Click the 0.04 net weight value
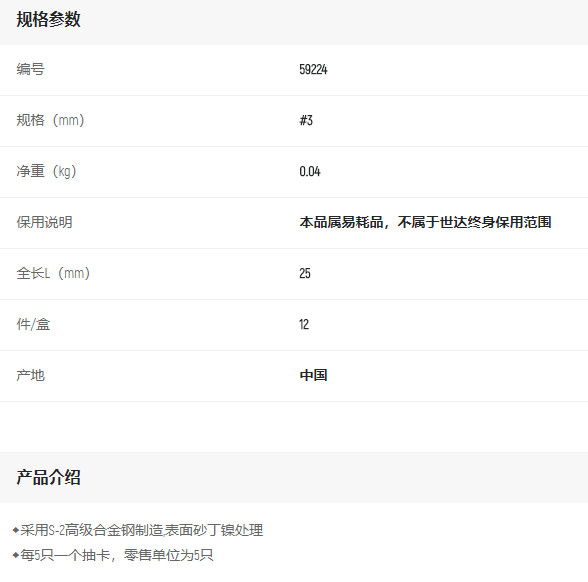Screen dimensions: 588x582 pyautogui.click(x=310, y=171)
